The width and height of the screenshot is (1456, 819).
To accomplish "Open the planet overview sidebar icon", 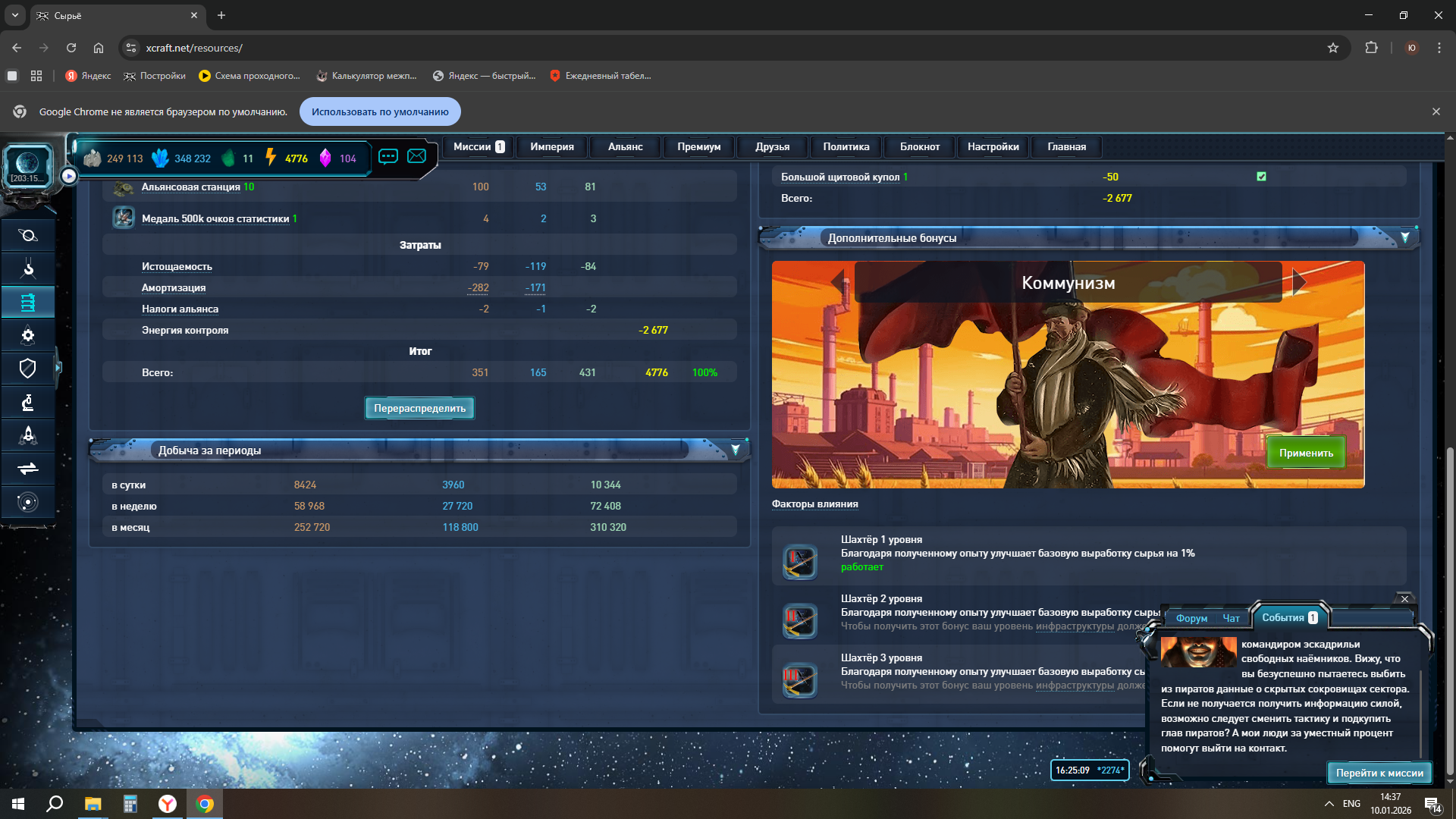I will coord(28,235).
